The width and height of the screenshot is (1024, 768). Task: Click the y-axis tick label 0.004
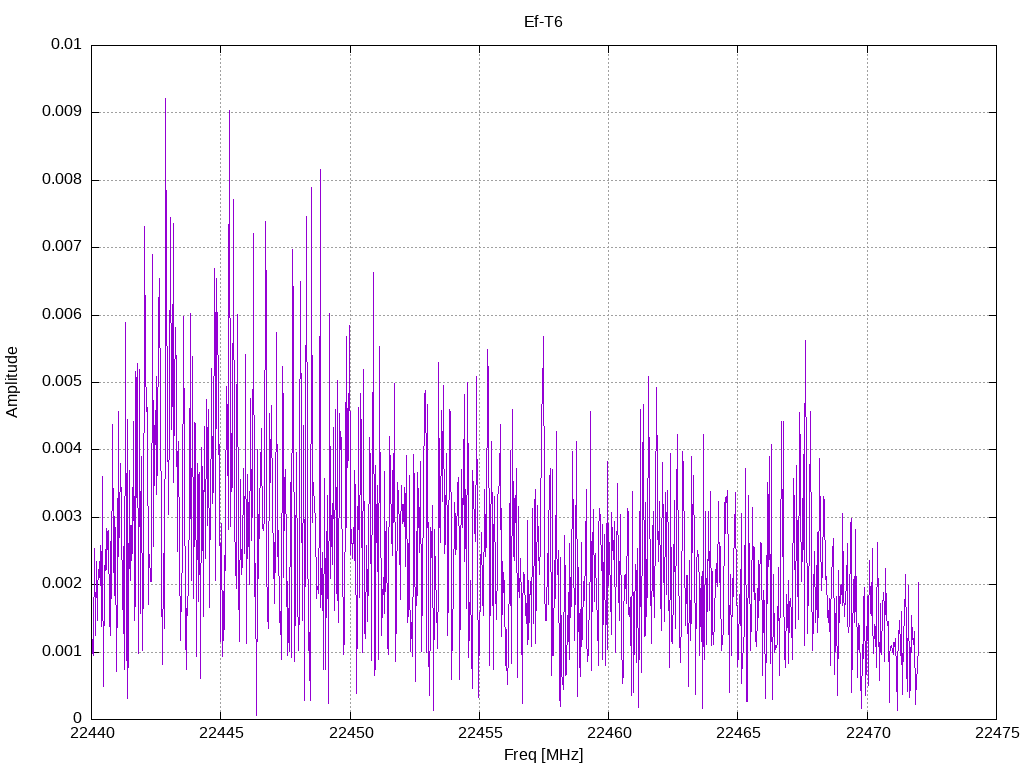click(x=62, y=449)
